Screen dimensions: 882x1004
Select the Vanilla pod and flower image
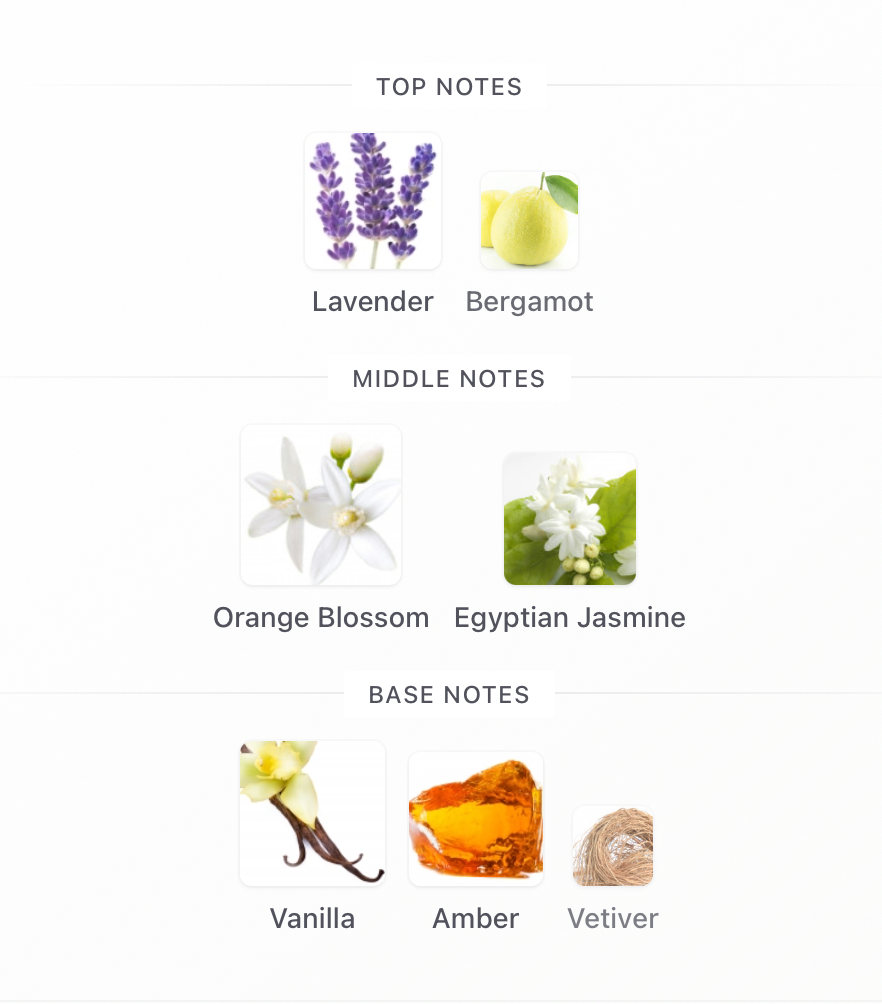click(313, 813)
